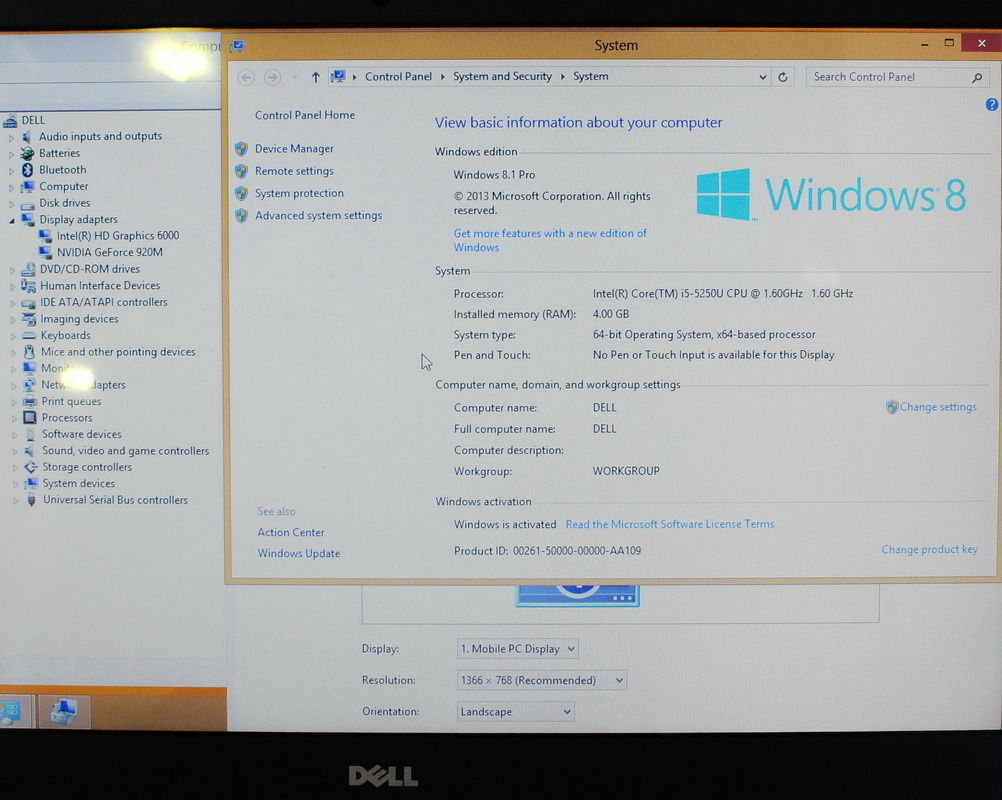Click the shield icon beside Remote settings
The width and height of the screenshot is (1002, 800).
pos(242,171)
